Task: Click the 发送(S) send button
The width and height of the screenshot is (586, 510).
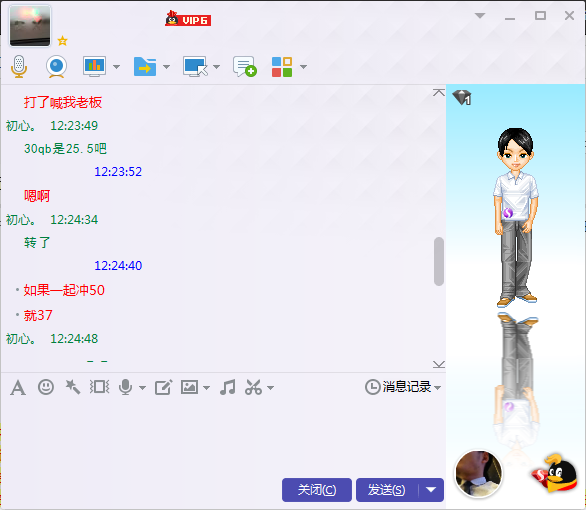Action: point(387,489)
